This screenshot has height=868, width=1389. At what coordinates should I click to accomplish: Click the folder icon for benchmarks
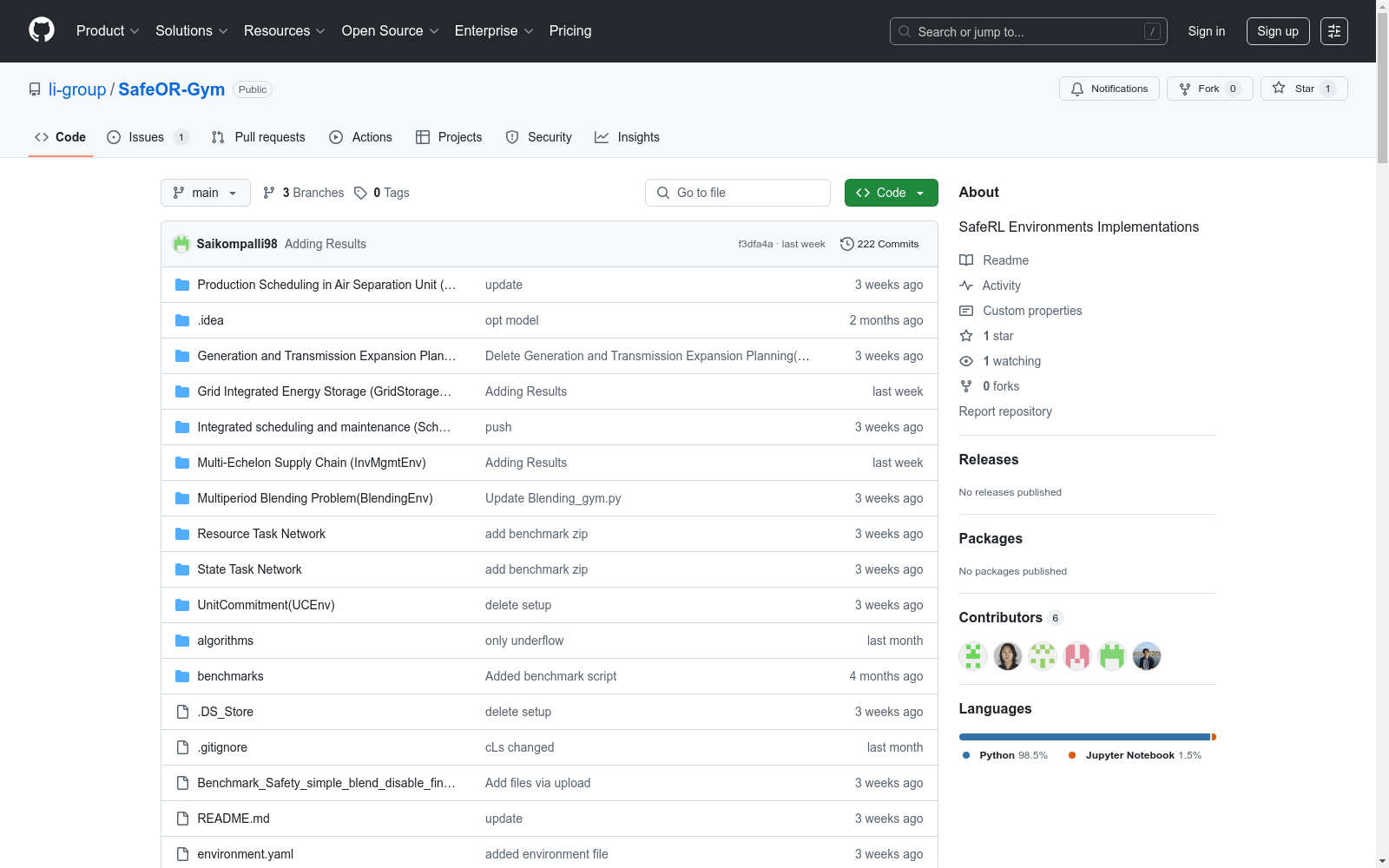pos(182,676)
